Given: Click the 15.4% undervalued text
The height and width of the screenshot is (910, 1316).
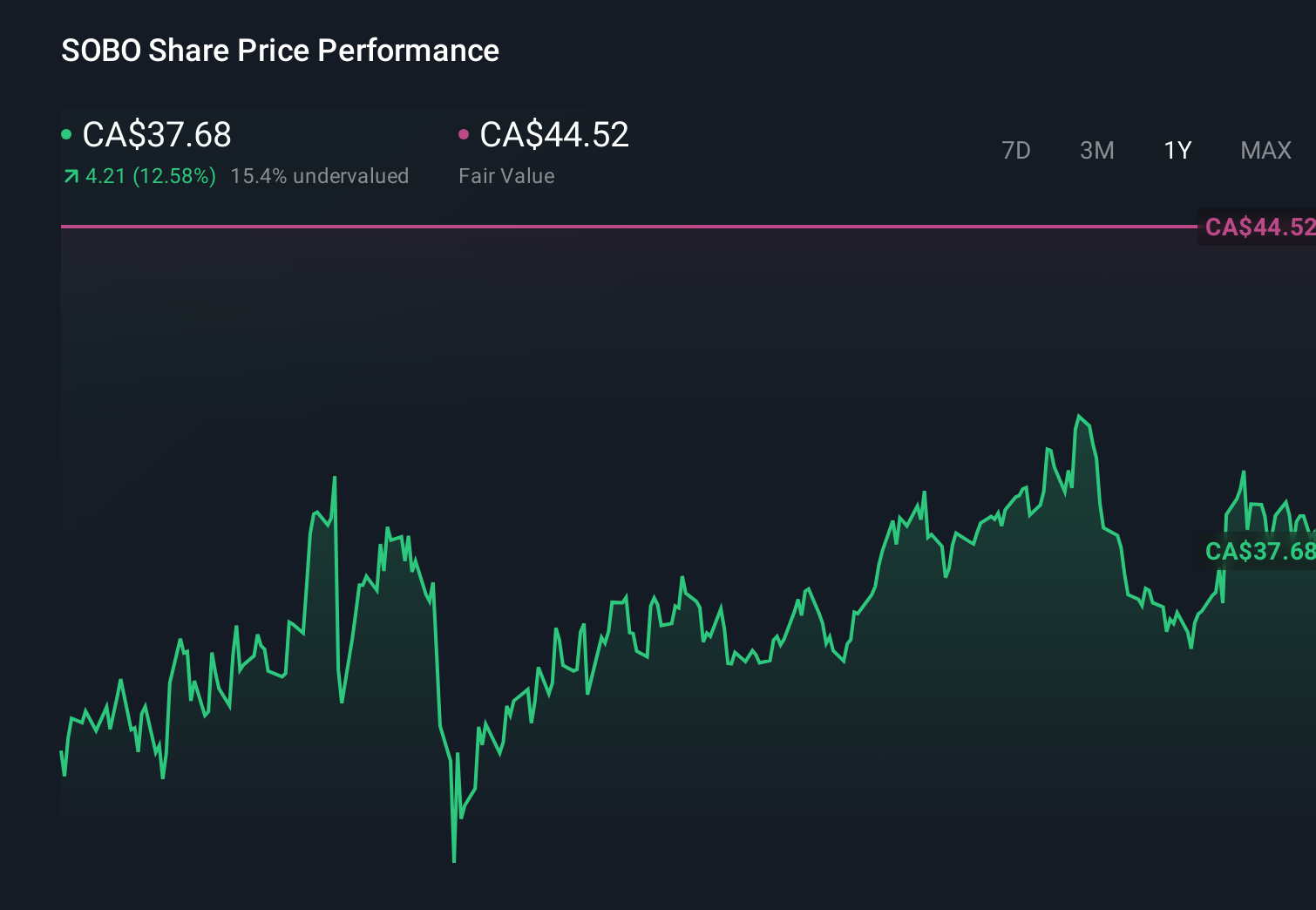Looking at the screenshot, I should click(x=319, y=176).
